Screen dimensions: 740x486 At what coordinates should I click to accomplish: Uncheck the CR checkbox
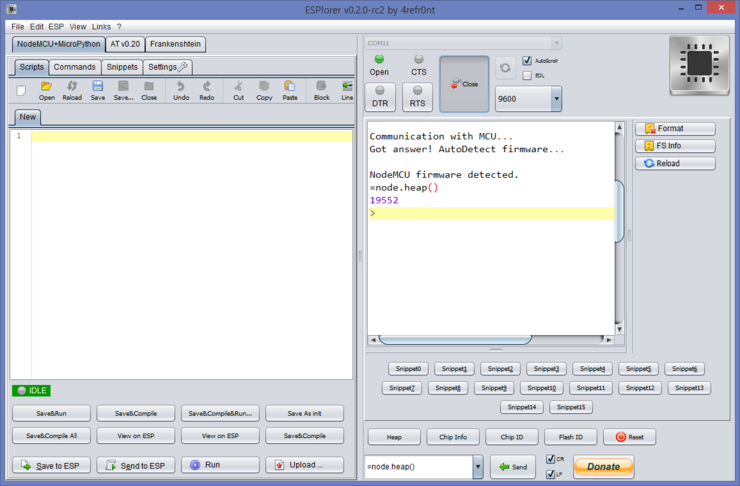tap(550, 459)
